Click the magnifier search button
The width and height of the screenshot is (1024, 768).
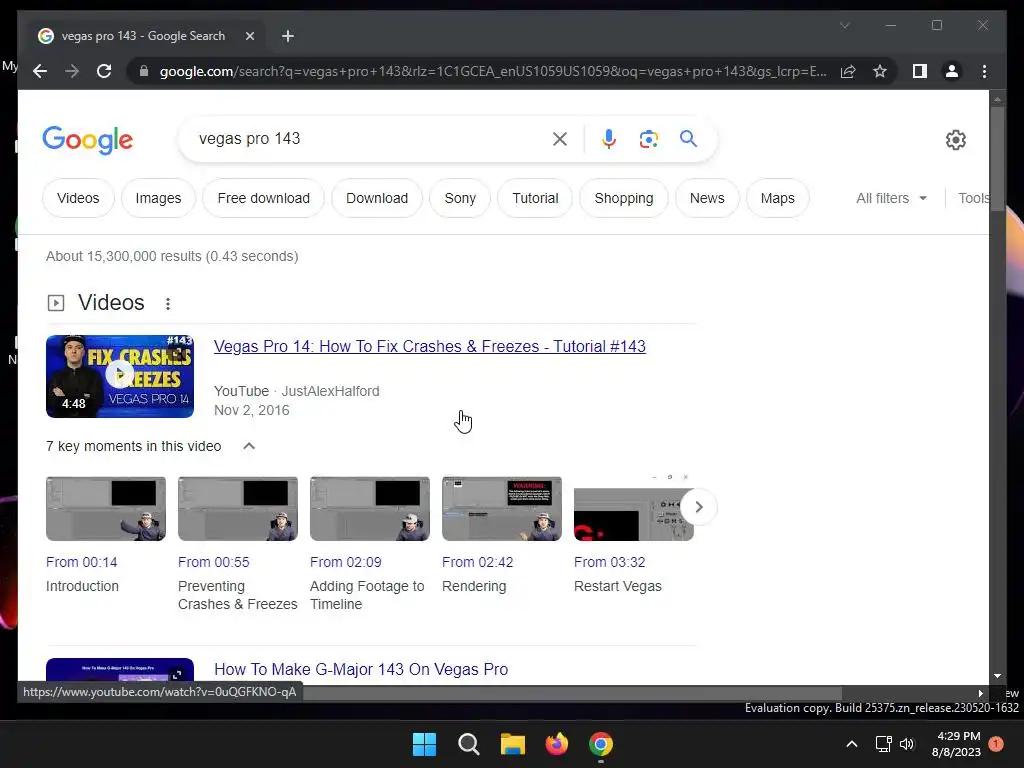pos(688,138)
